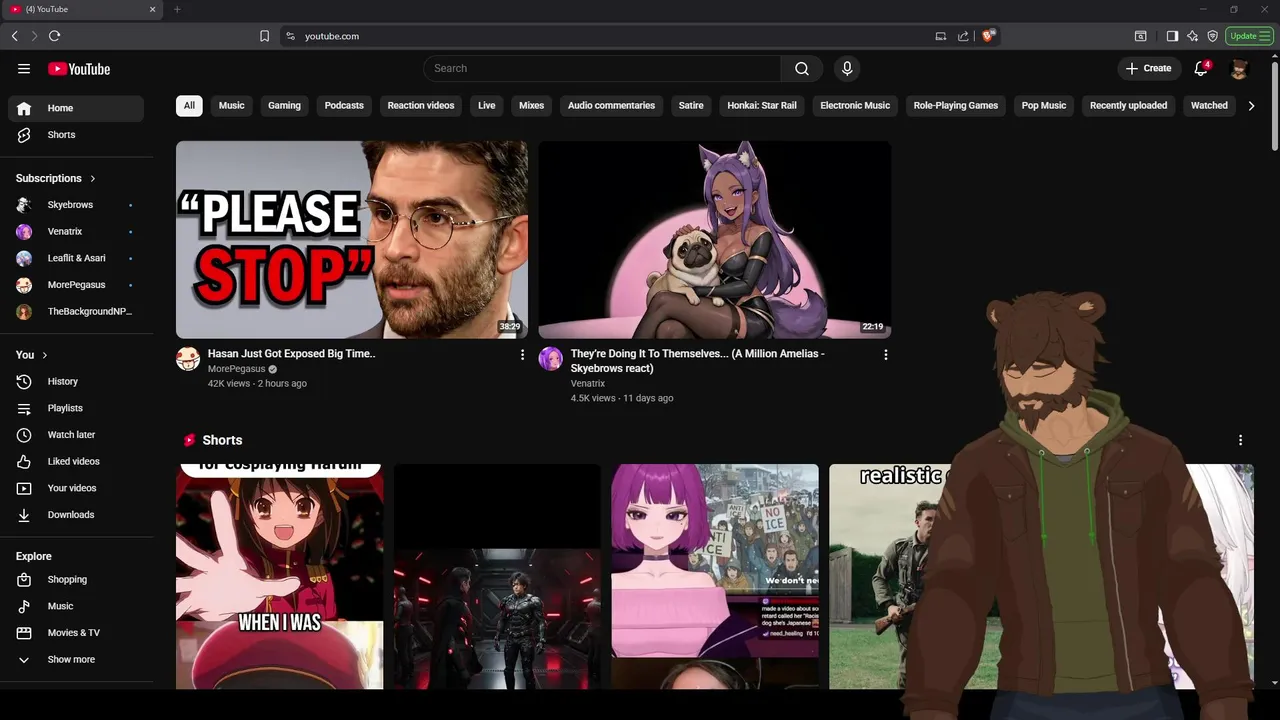Screen dimensions: 1280x720
Task: Open Hasan Just Got Exposed video title
Action: (x=292, y=354)
